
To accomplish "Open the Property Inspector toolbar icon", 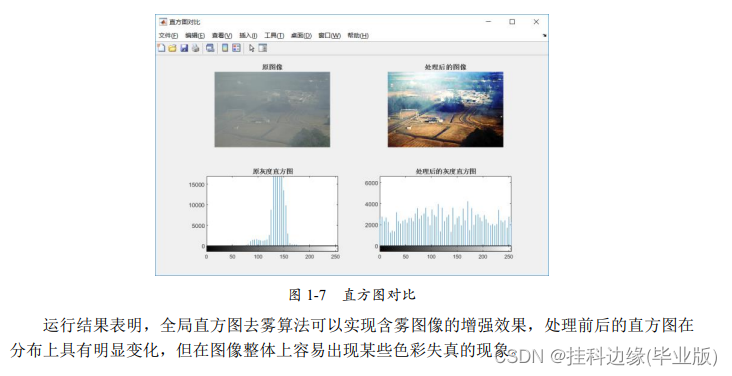I will click(263, 48).
